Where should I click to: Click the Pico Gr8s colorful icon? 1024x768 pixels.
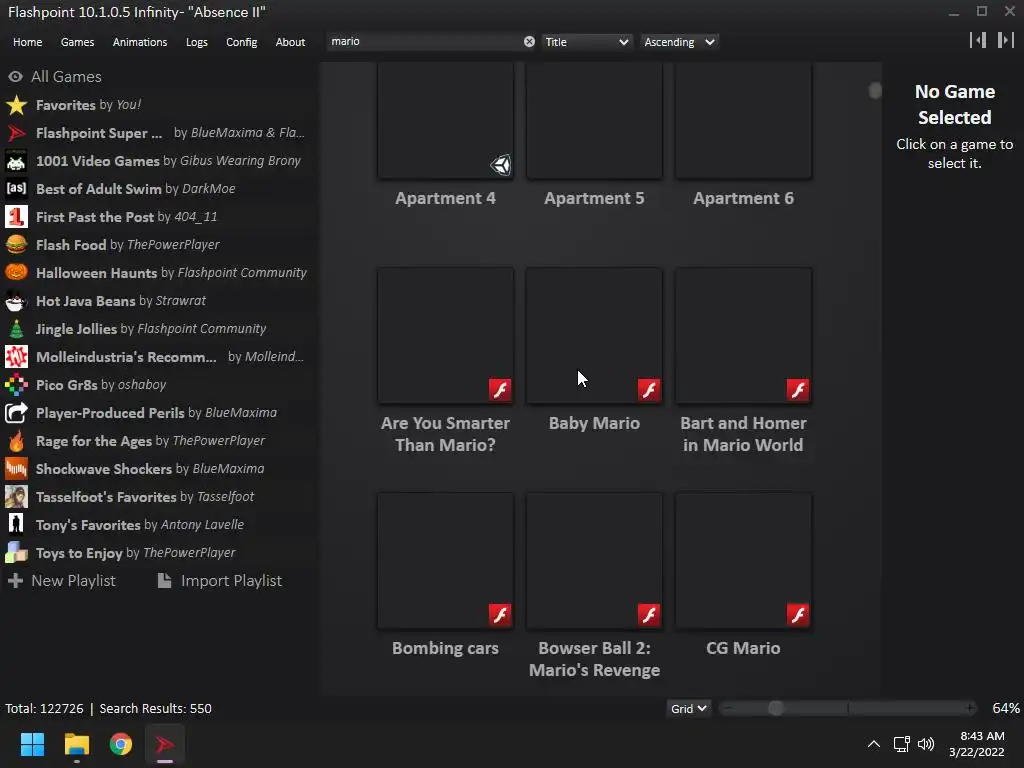point(16,385)
